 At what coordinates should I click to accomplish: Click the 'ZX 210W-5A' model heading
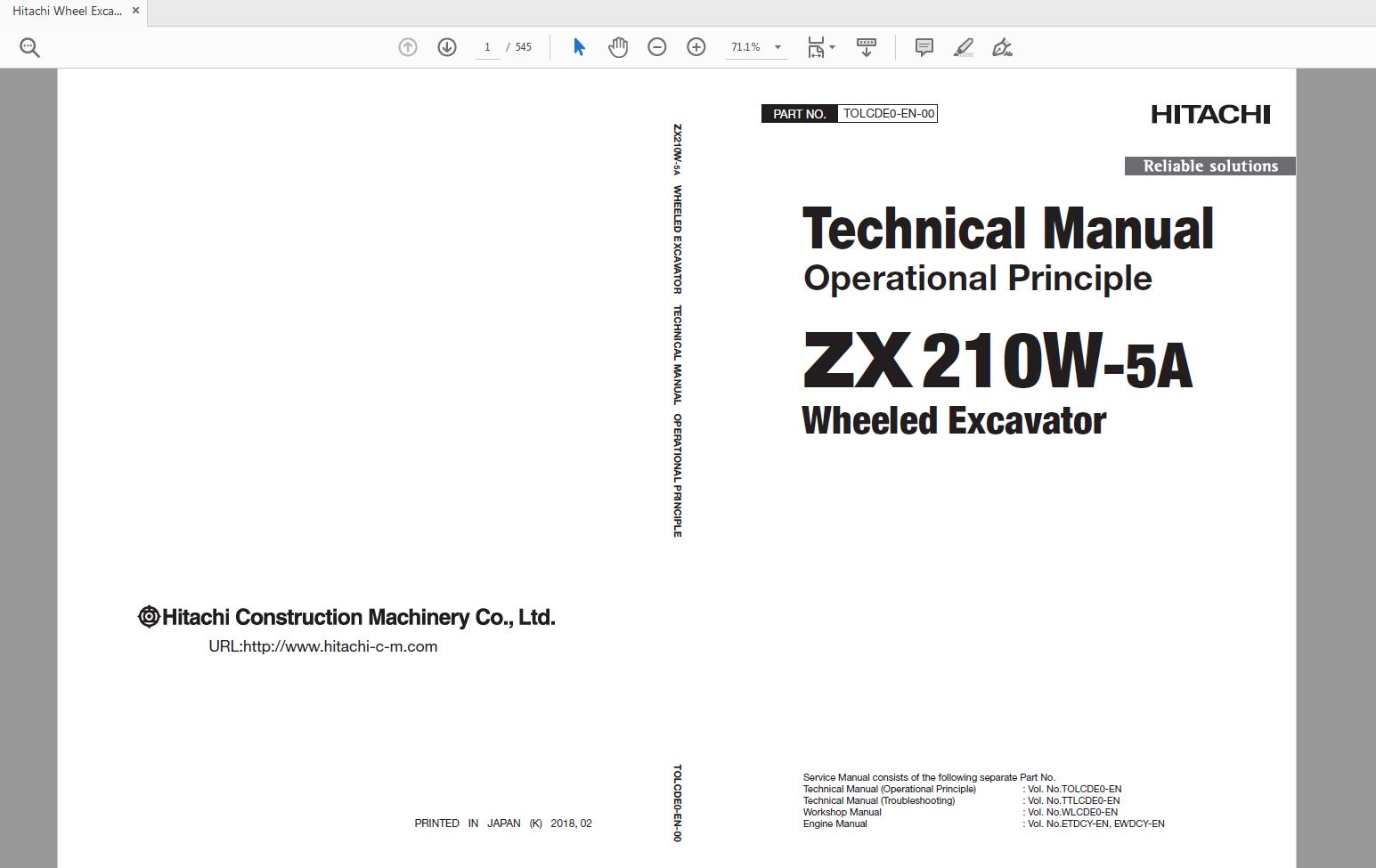click(x=997, y=361)
